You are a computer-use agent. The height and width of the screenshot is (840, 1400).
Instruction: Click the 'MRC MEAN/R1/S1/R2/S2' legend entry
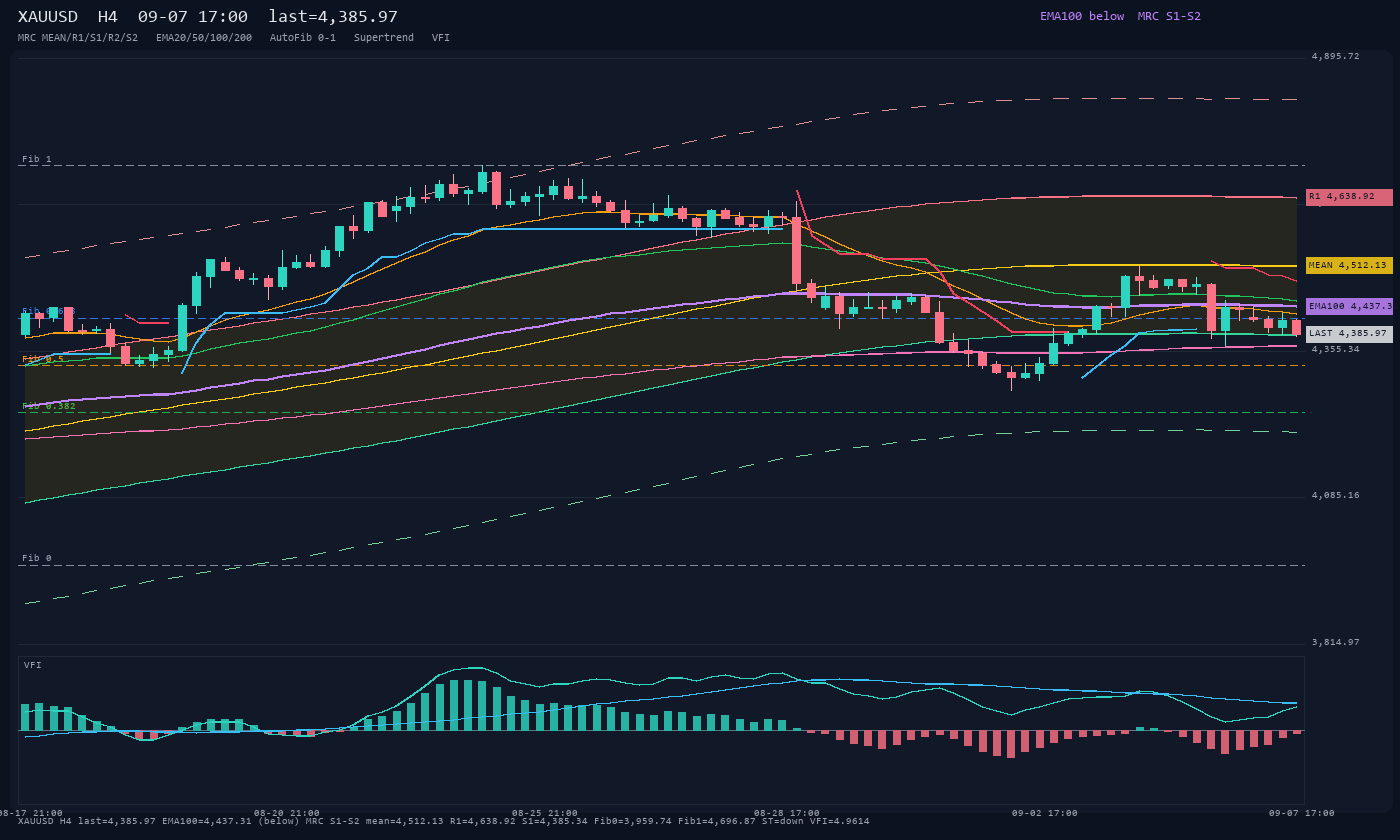coord(78,38)
